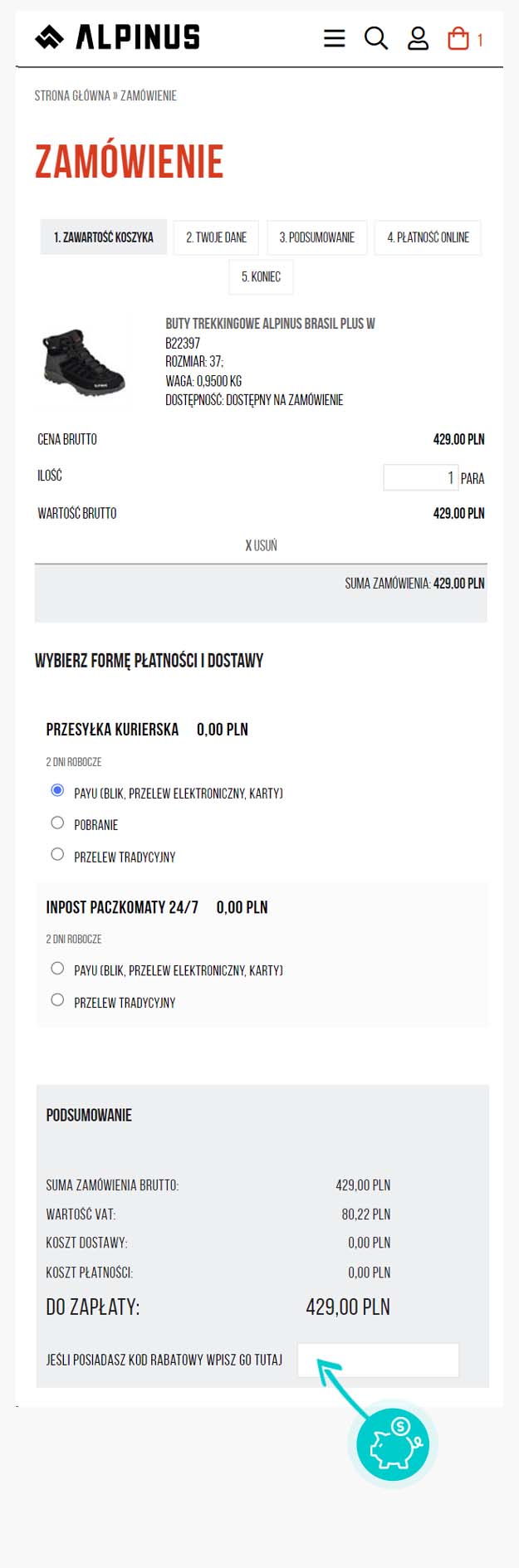This screenshot has width=519, height=1568.
Task: Open the hamburger navigation menu
Action: click(334, 38)
